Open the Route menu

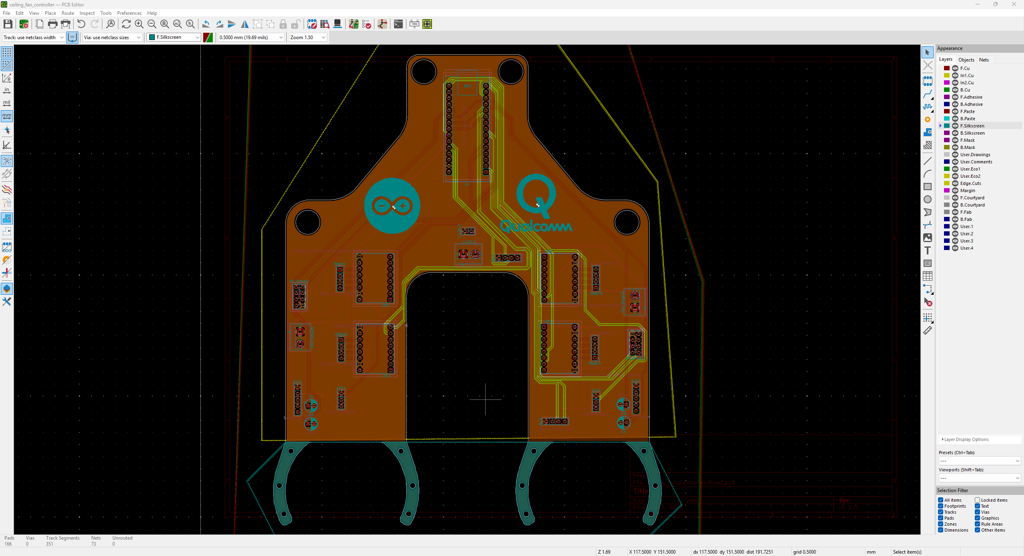(67, 13)
